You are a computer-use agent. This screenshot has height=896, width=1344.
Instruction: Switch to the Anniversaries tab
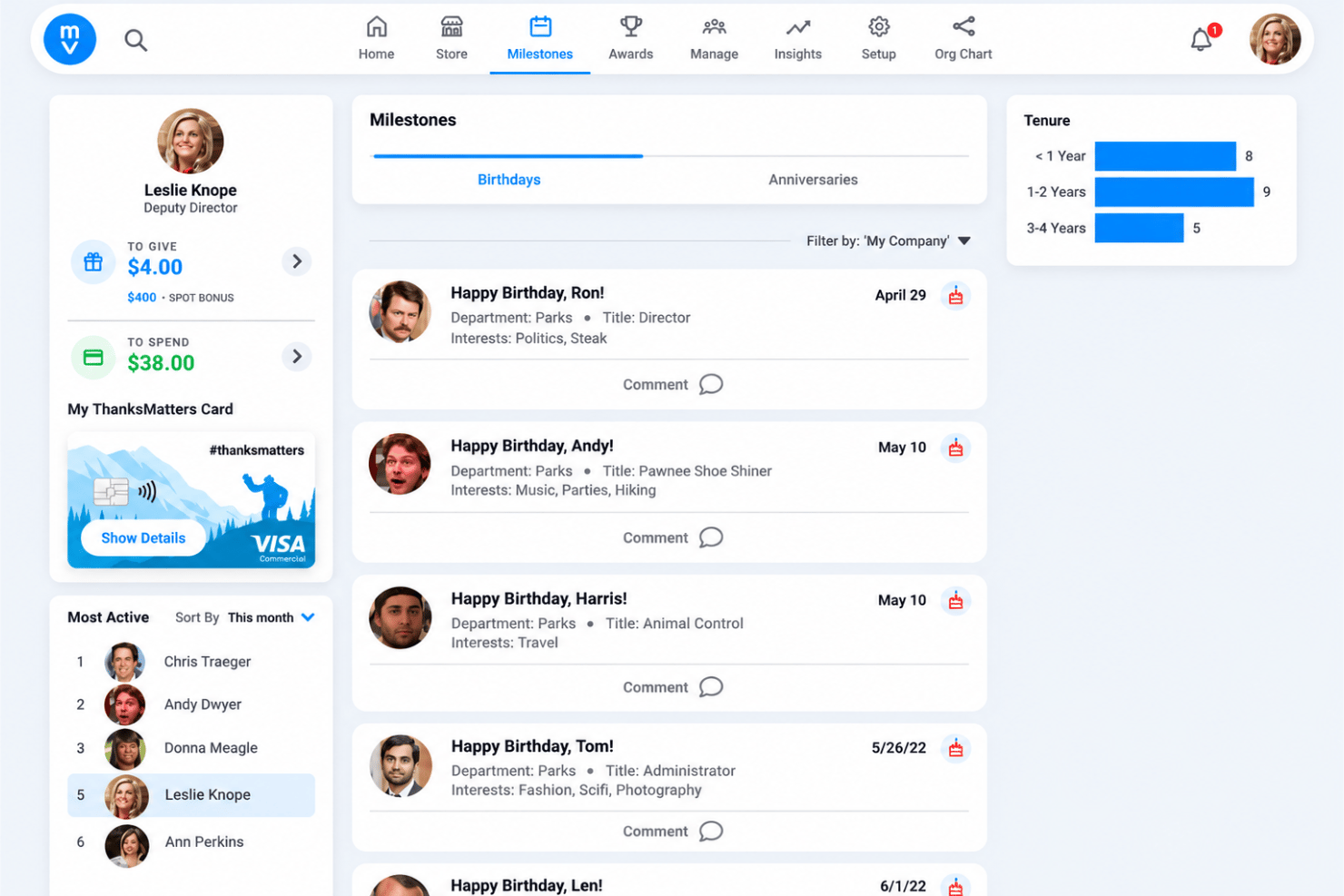813,180
